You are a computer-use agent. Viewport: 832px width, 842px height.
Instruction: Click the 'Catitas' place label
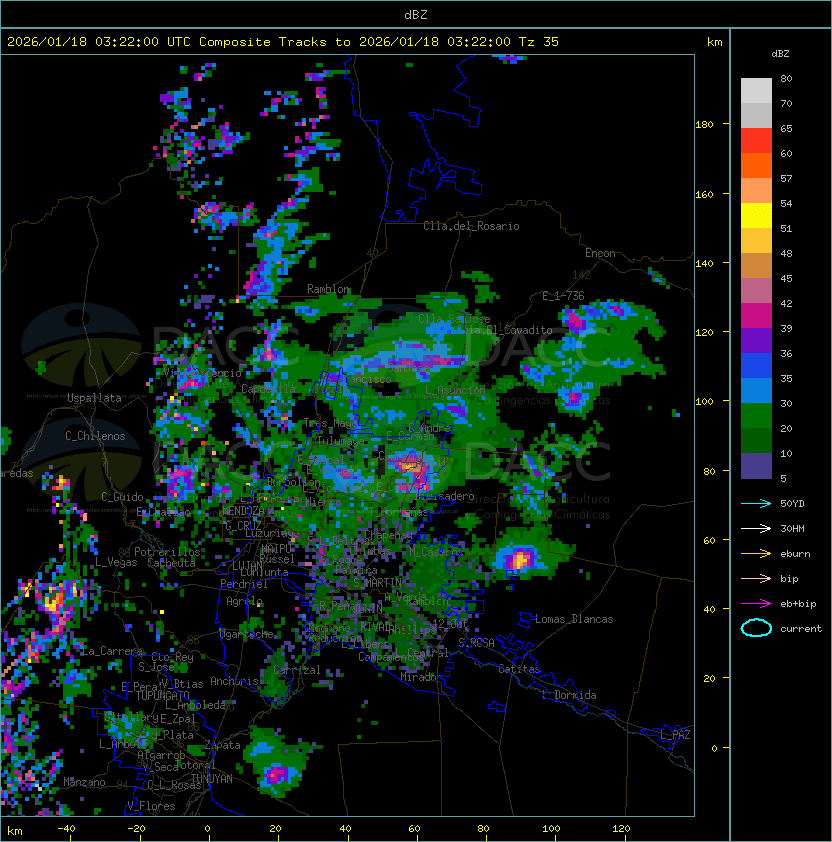pos(519,669)
